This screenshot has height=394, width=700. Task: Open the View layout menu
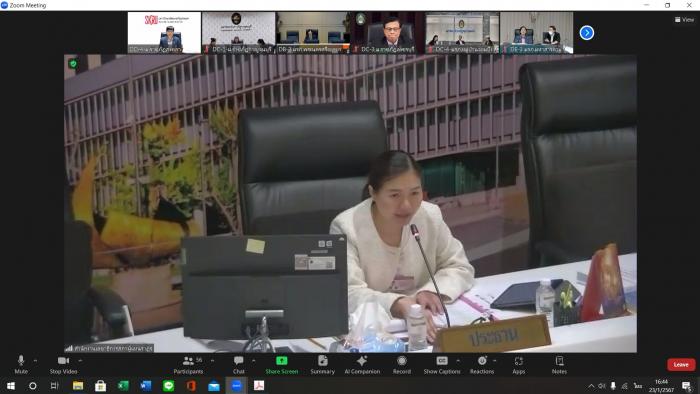[x=684, y=20]
